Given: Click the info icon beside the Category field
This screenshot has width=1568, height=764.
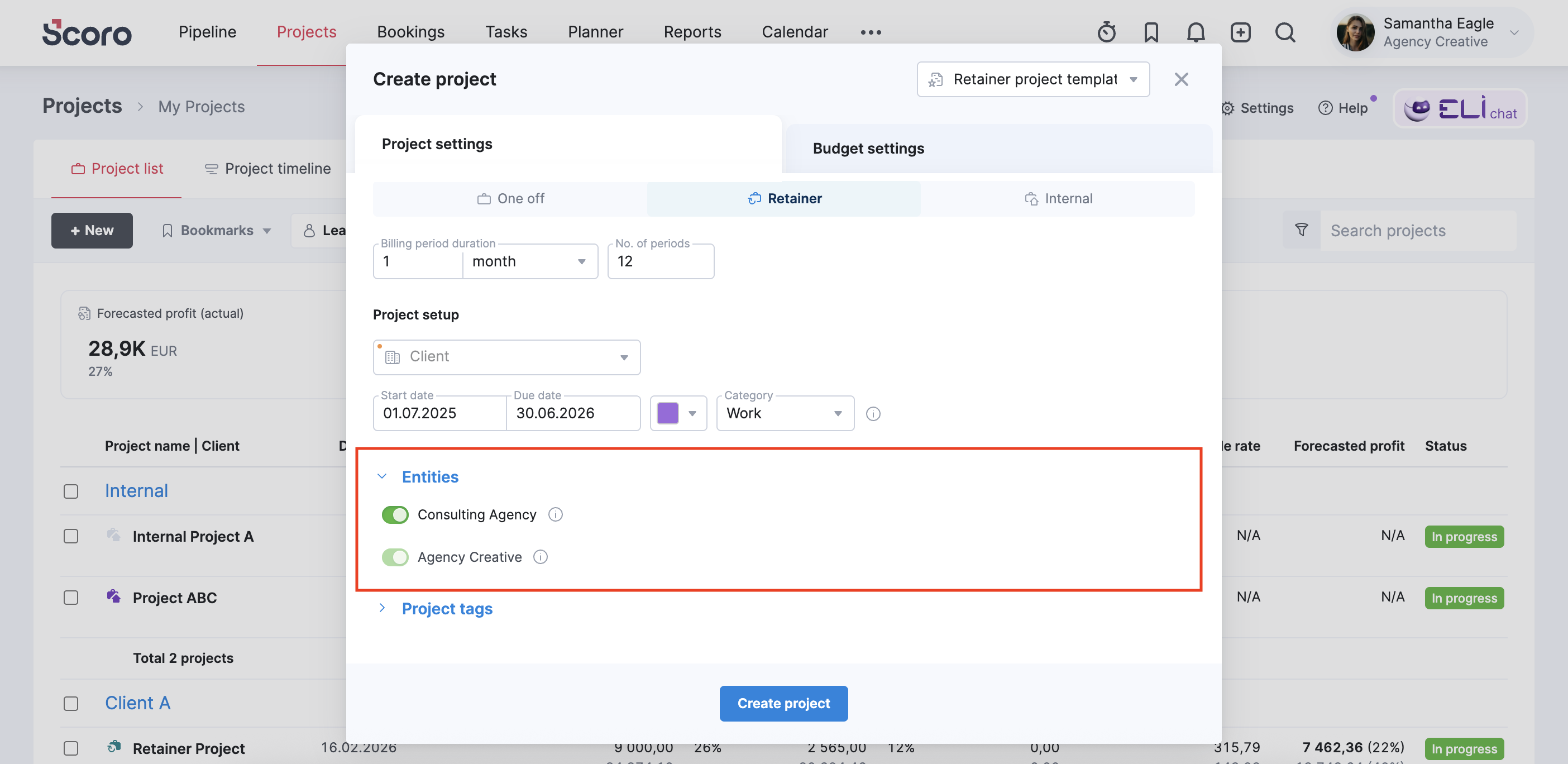Looking at the screenshot, I should click(873, 414).
